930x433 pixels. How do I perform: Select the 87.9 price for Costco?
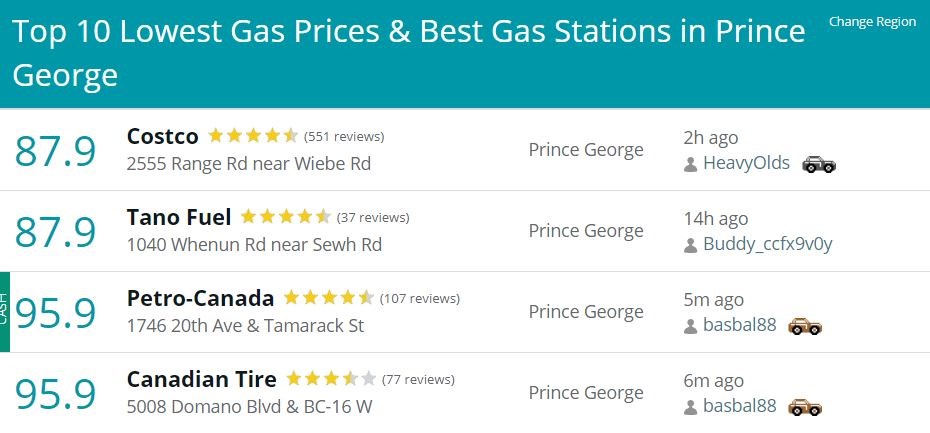[x=55, y=151]
